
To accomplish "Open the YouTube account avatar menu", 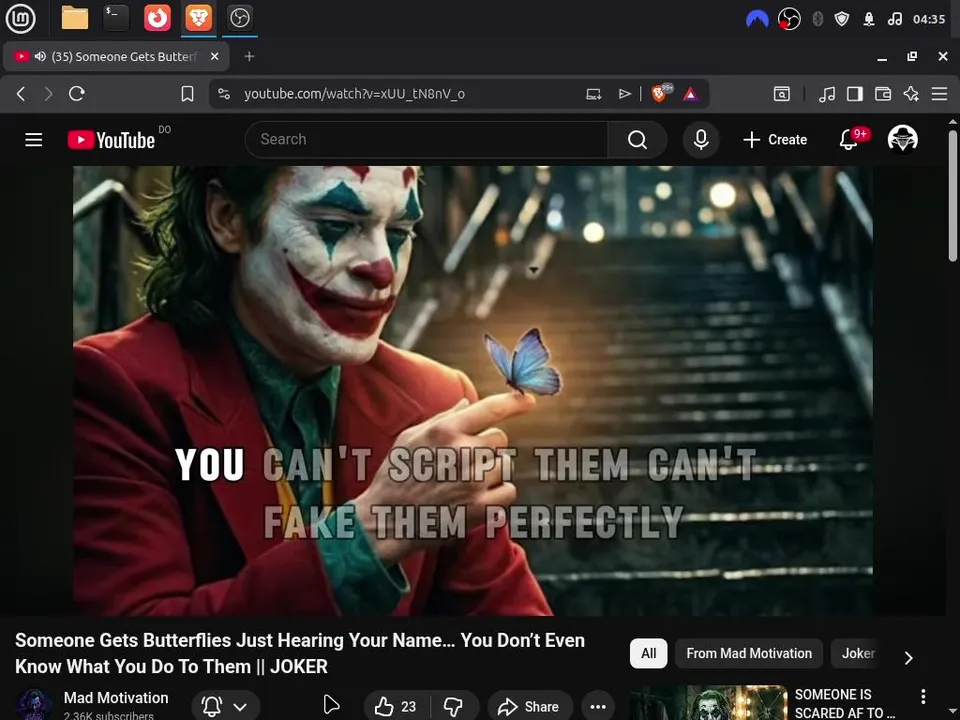I will [902, 139].
